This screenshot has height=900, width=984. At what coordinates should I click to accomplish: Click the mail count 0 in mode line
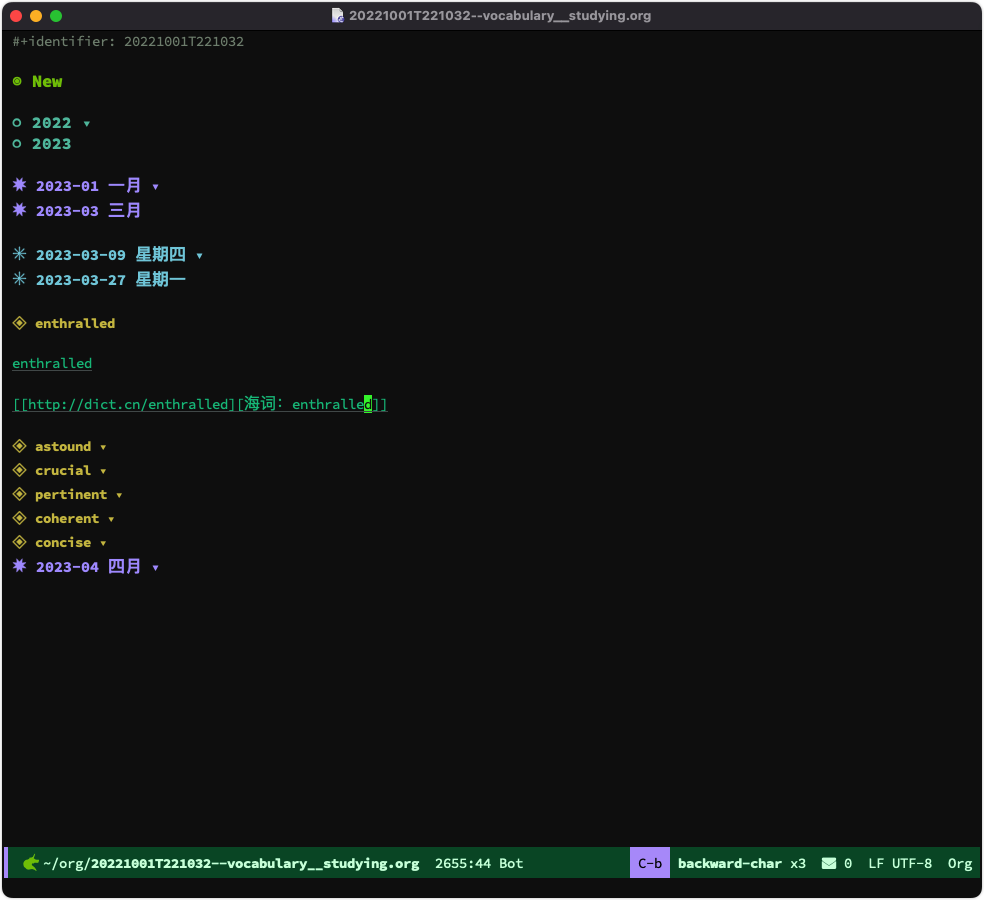tap(848, 864)
